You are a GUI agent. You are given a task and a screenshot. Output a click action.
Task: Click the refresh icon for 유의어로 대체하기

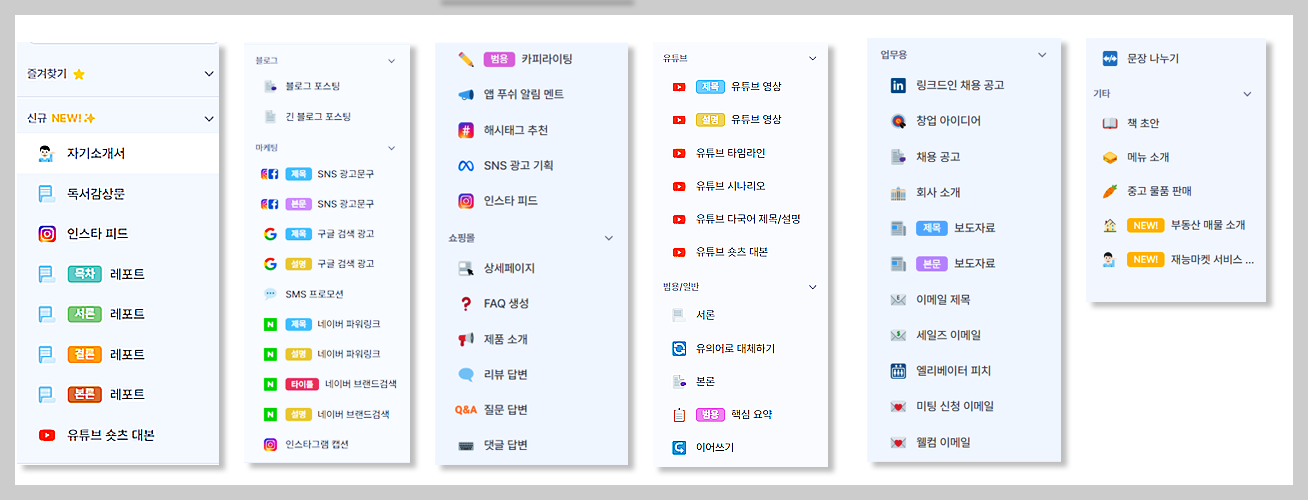point(679,348)
